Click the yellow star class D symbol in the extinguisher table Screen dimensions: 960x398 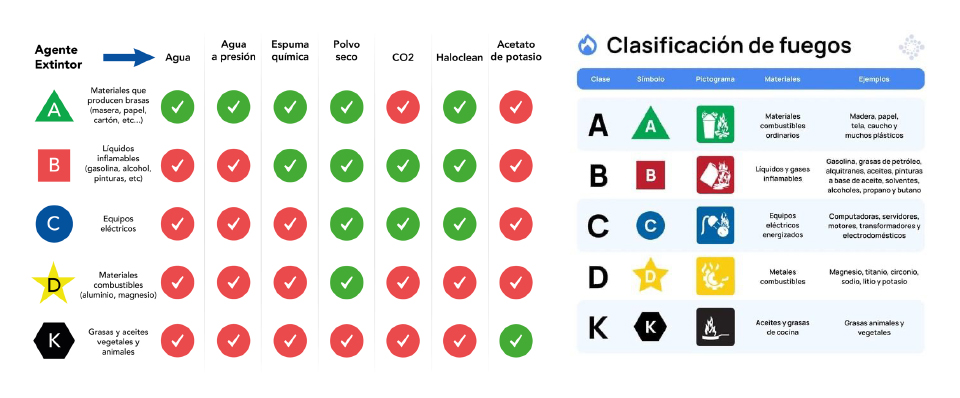(x=53, y=283)
